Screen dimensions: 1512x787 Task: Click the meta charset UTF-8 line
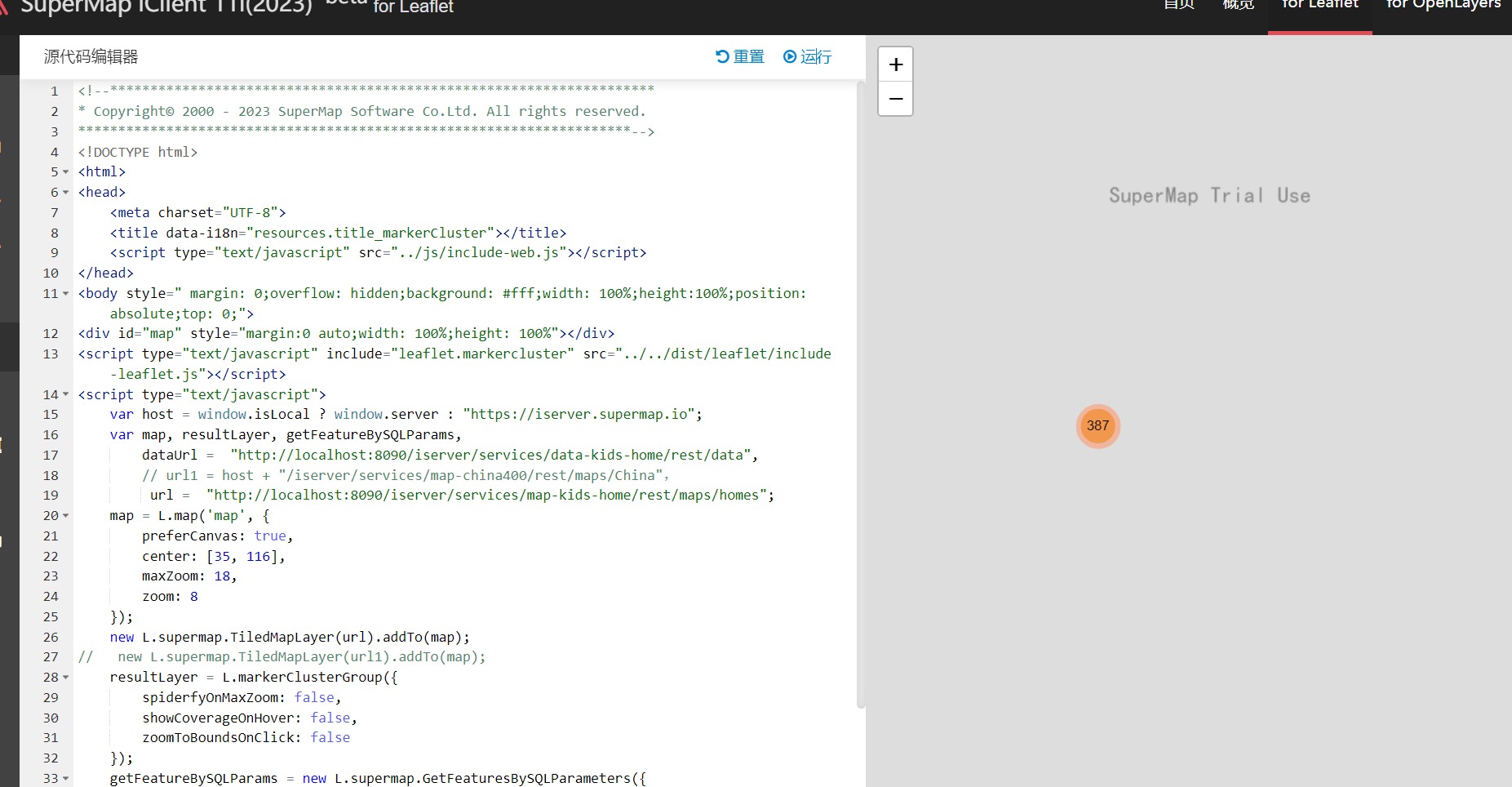198,212
